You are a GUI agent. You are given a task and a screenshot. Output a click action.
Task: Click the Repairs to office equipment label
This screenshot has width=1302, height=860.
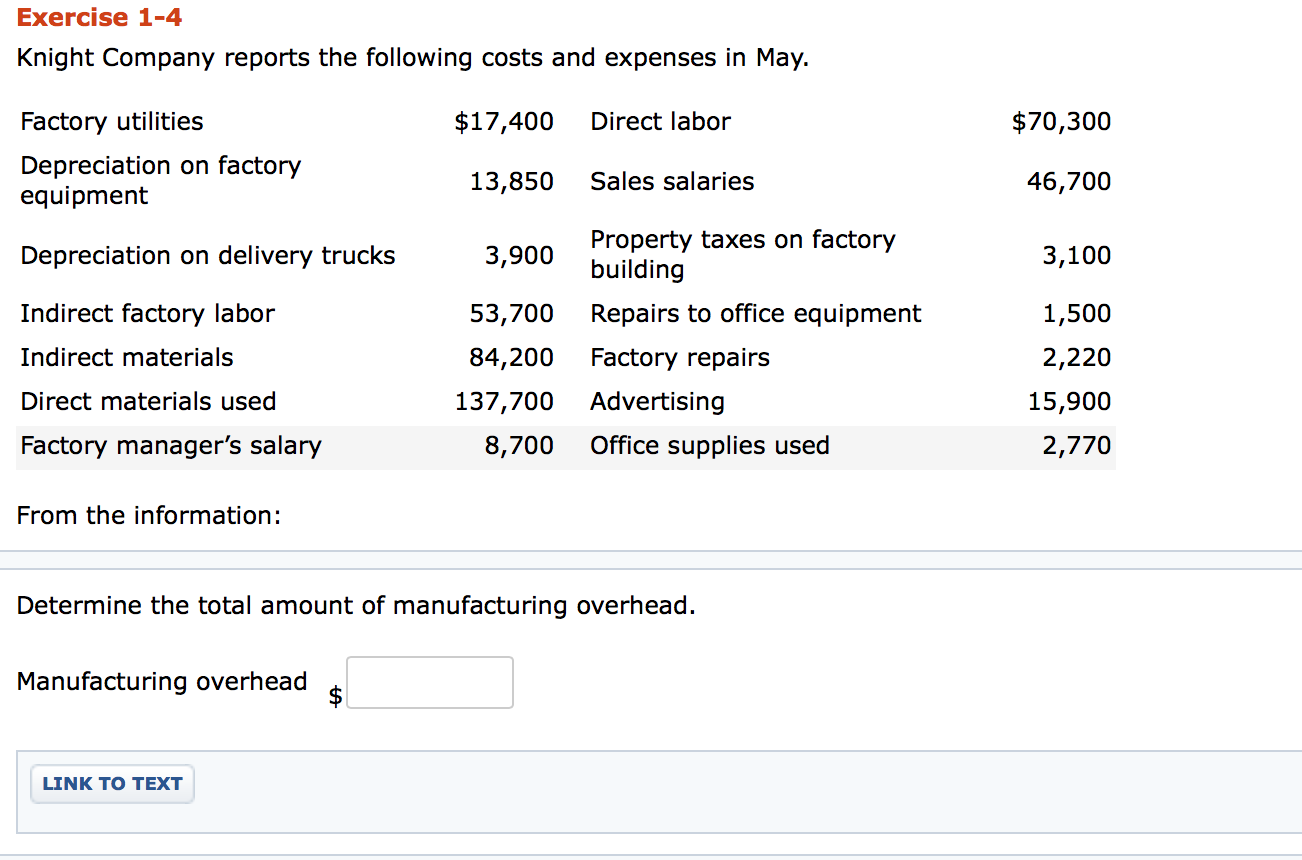coord(755,313)
